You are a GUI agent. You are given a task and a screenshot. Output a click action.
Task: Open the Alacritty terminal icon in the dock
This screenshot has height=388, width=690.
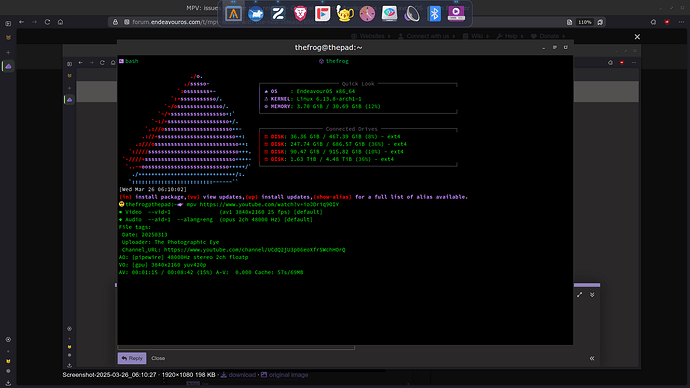coord(233,14)
